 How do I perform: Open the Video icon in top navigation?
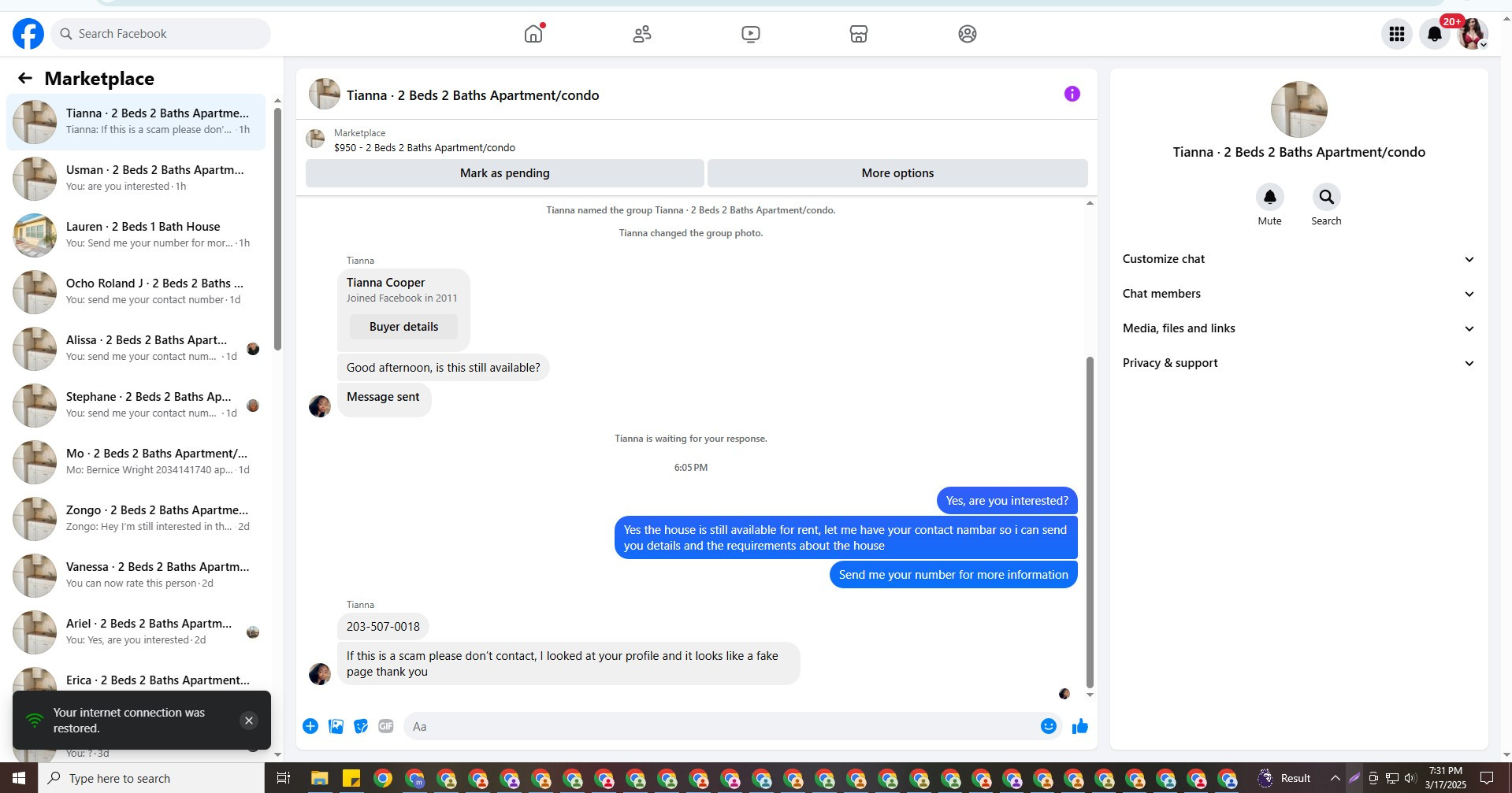coord(751,34)
